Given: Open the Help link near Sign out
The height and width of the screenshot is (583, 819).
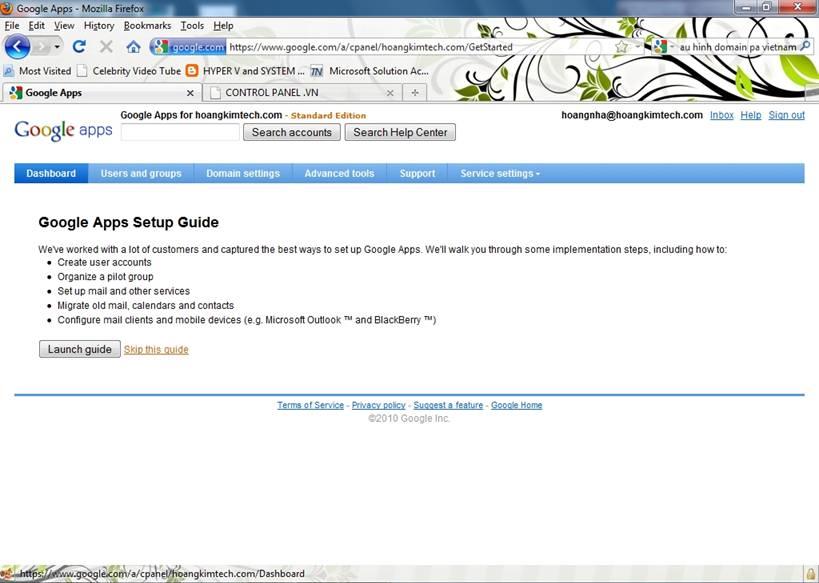Looking at the screenshot, I should 751,115.
